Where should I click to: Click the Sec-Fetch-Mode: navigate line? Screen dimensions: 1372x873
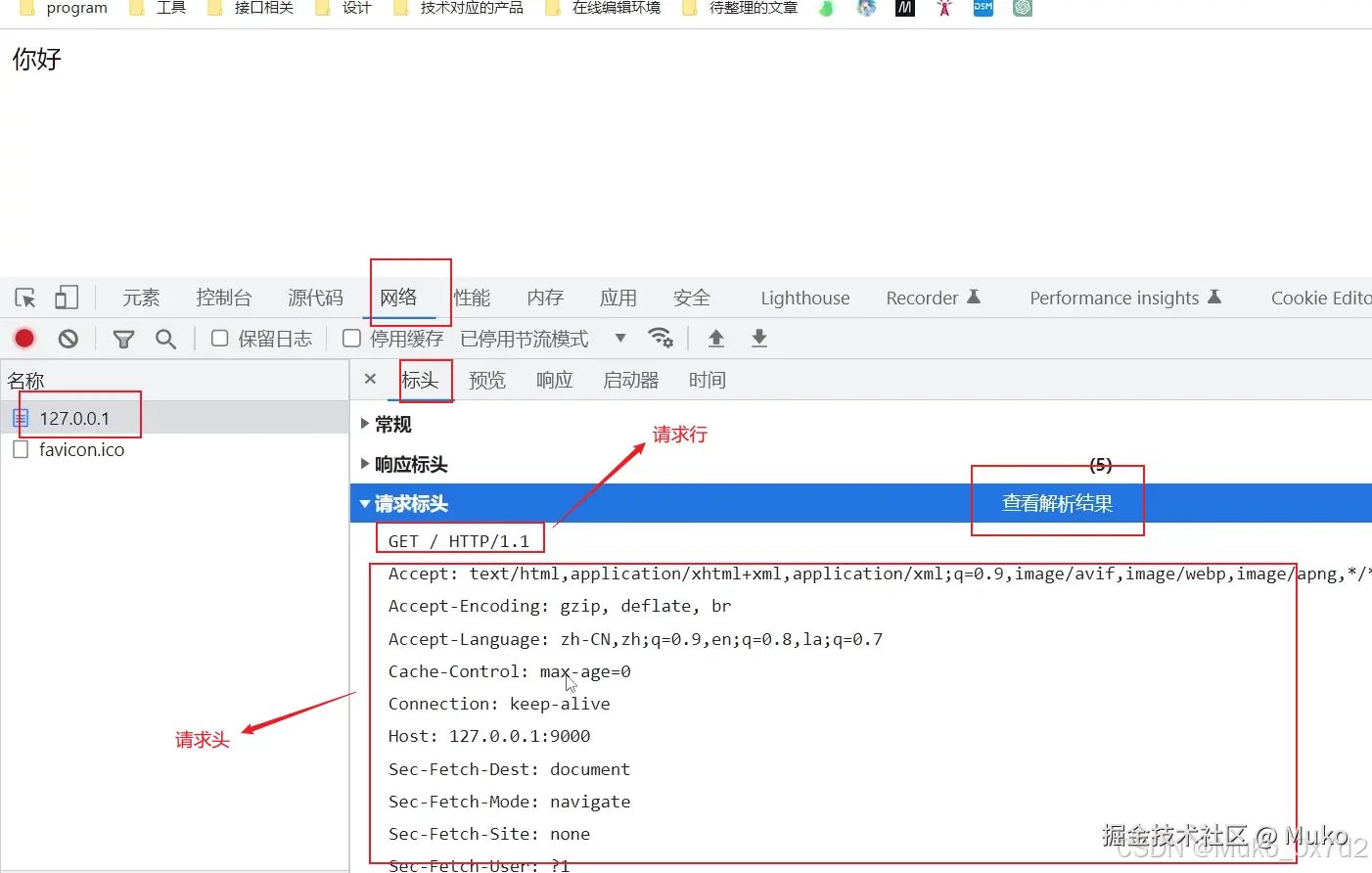pos(509,802)
